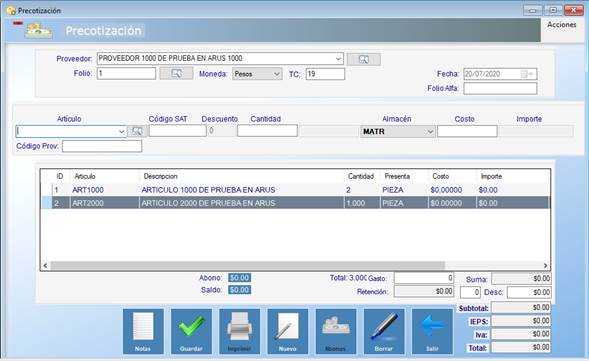Open the Abonos payments button
The image size is (589, 361).
click(335, 331)
